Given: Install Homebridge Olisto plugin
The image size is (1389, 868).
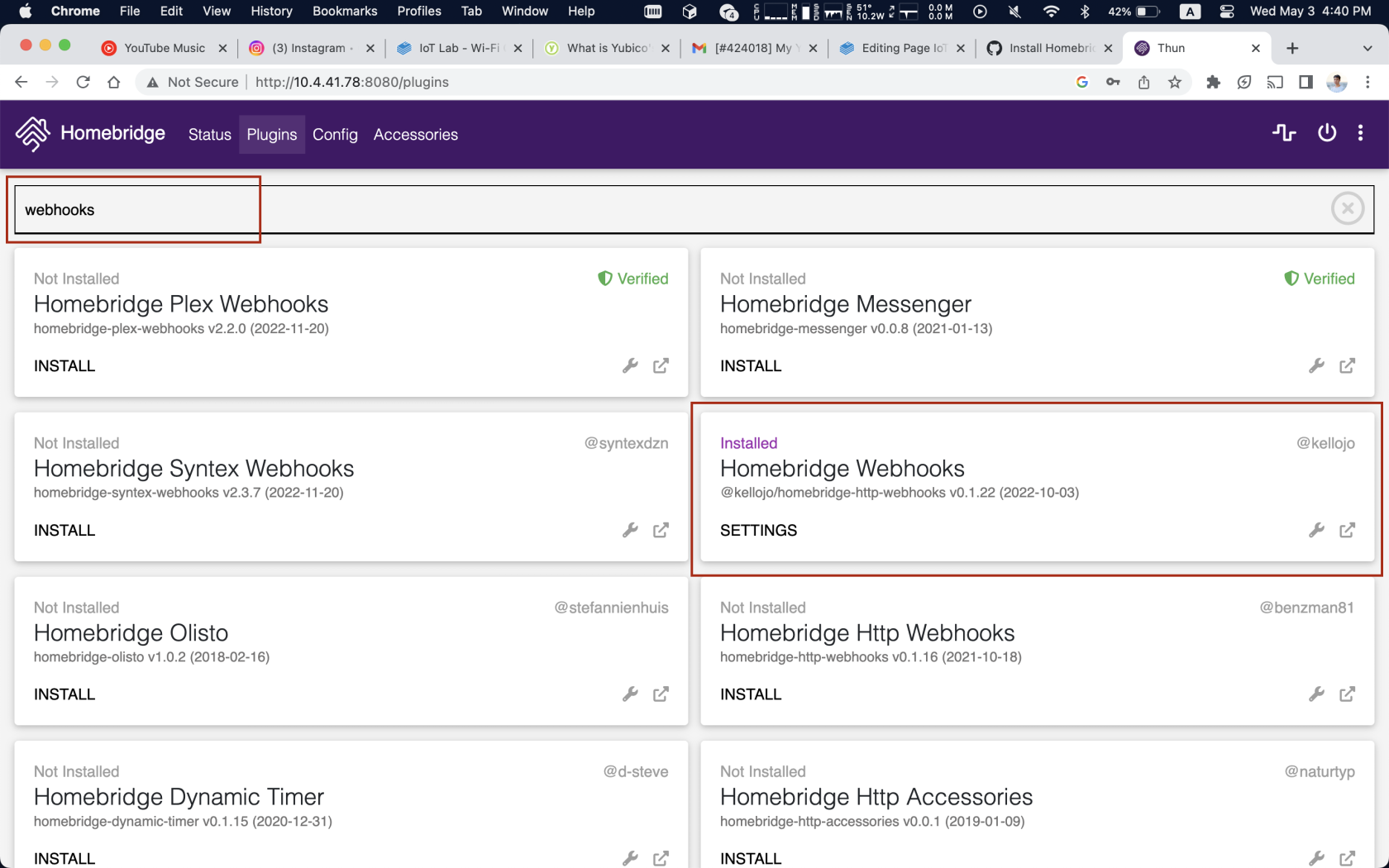Looking at the screenshot, I should click(x=64, y=694).
